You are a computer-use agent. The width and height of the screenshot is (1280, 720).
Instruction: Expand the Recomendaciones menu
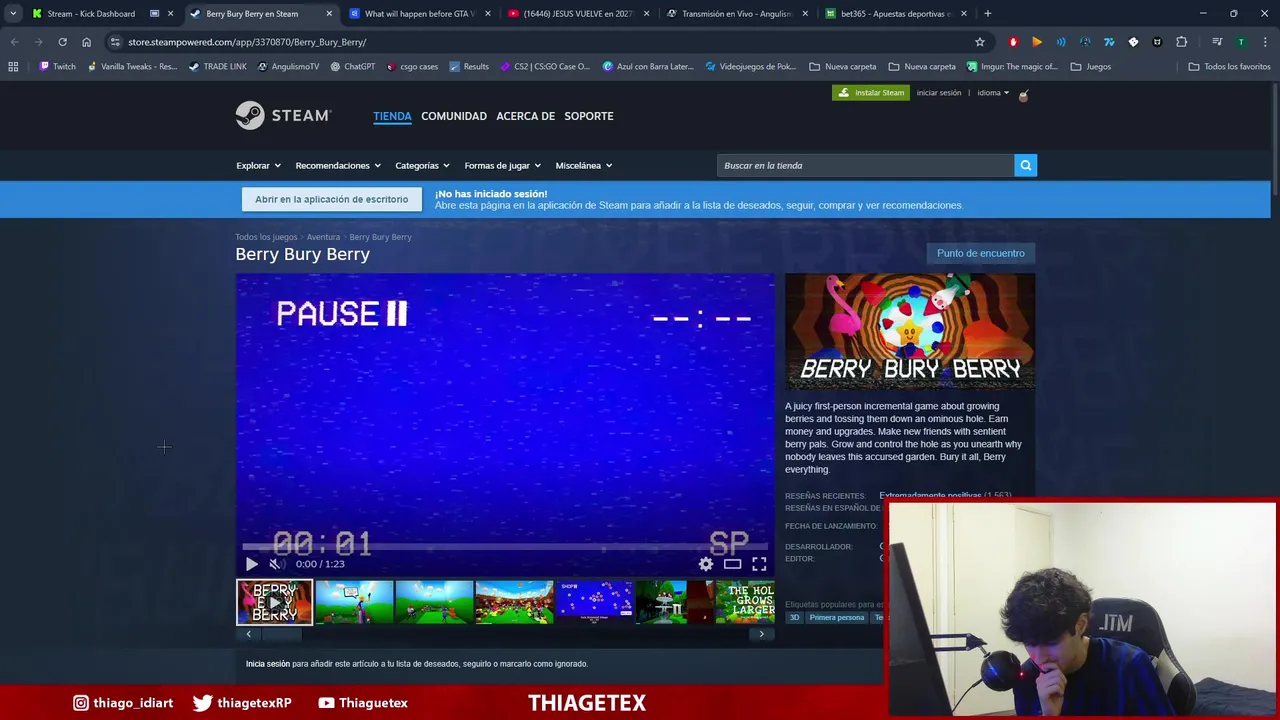(x=337, y=165)
